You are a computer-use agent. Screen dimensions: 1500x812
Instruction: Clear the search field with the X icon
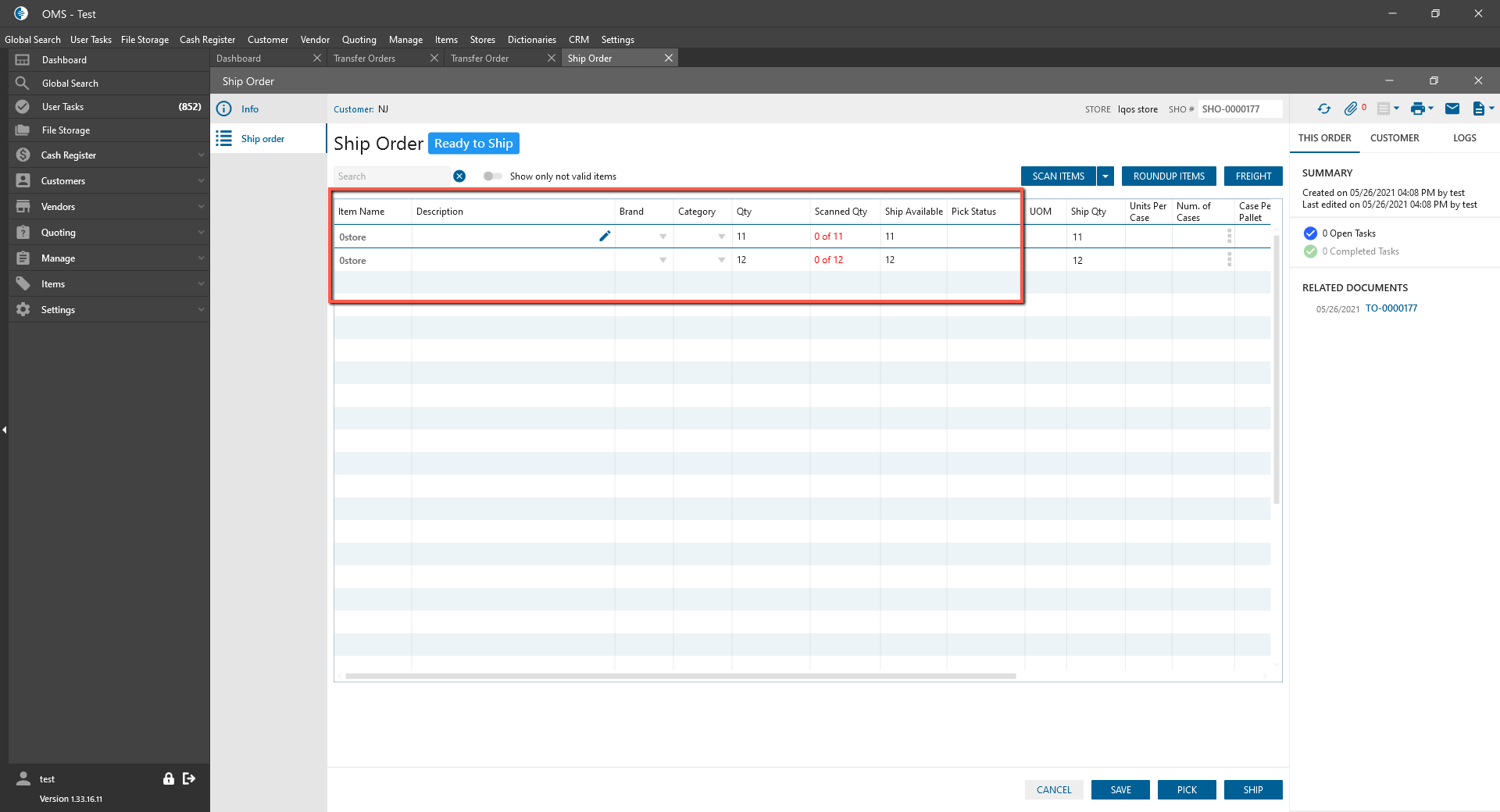point(459,176)
